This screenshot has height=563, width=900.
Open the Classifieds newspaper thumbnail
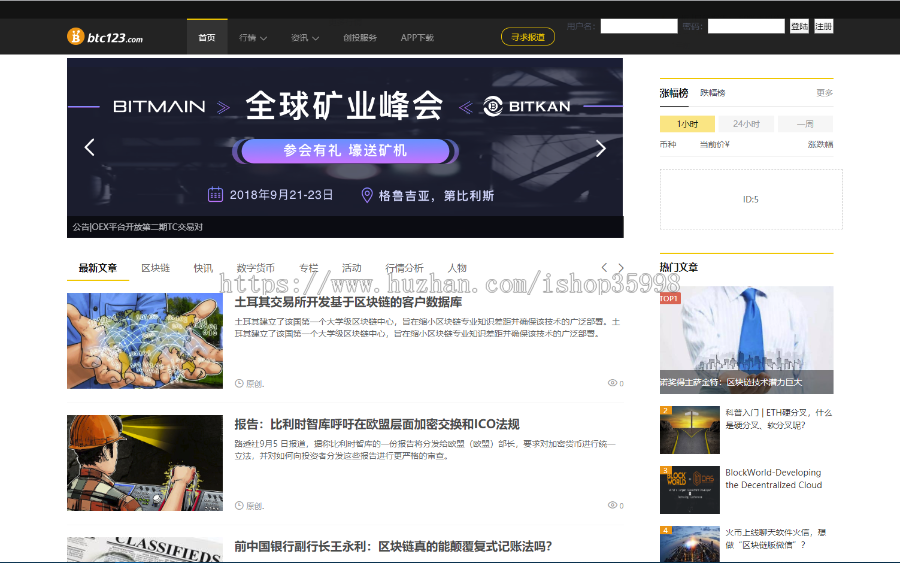tap(145, 550)
